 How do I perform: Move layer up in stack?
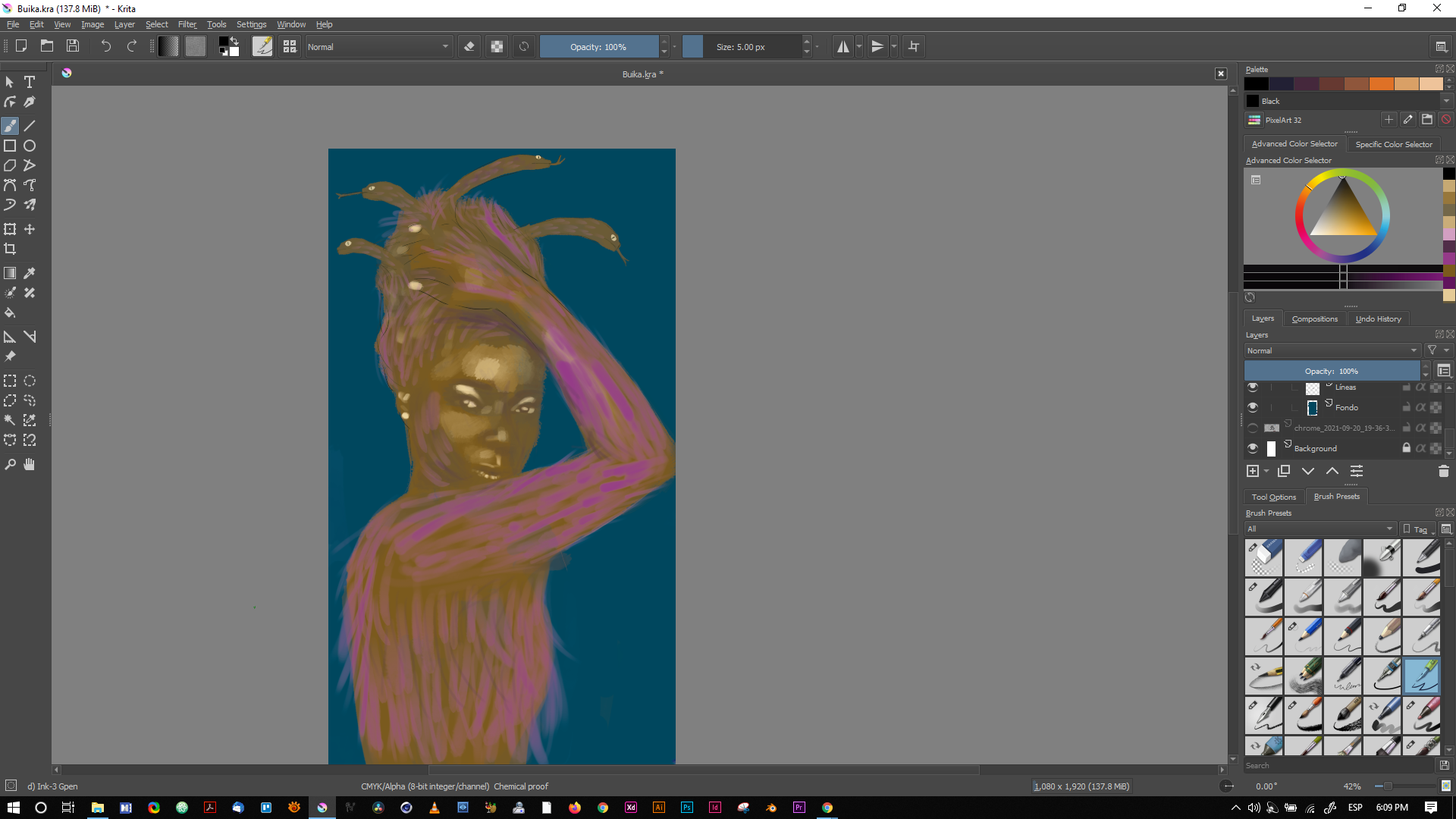pyautogui.click(x=1332, y=471)
